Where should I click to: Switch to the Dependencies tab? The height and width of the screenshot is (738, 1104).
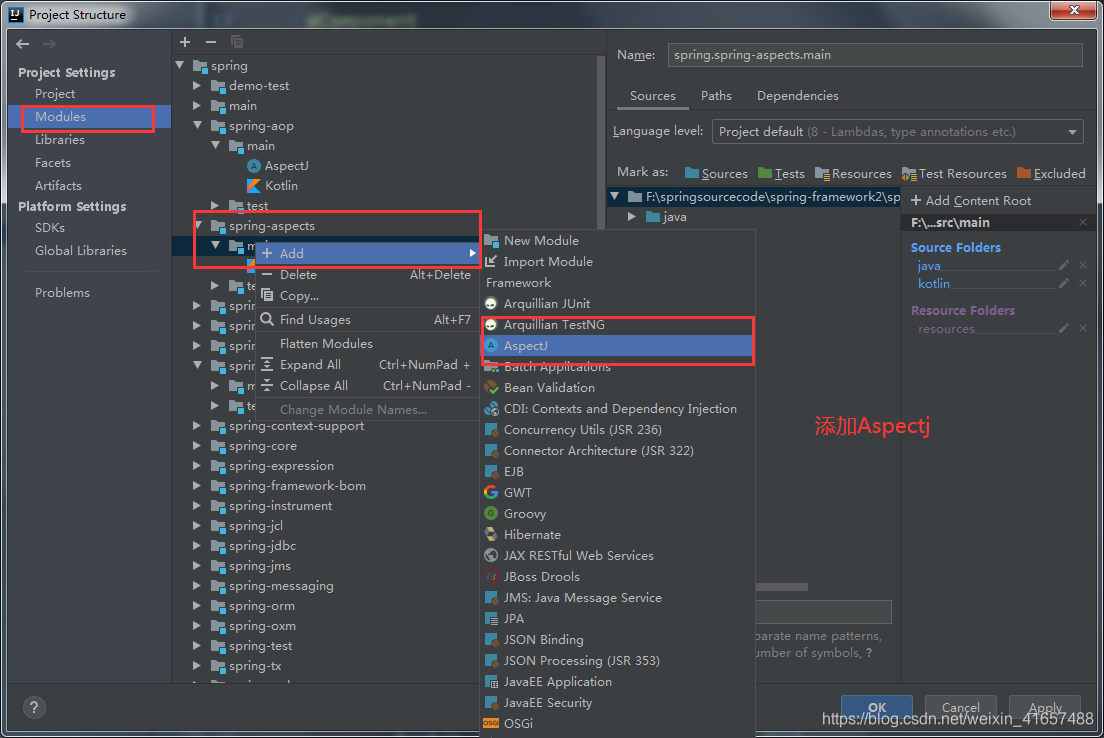(x=798, y=96)
